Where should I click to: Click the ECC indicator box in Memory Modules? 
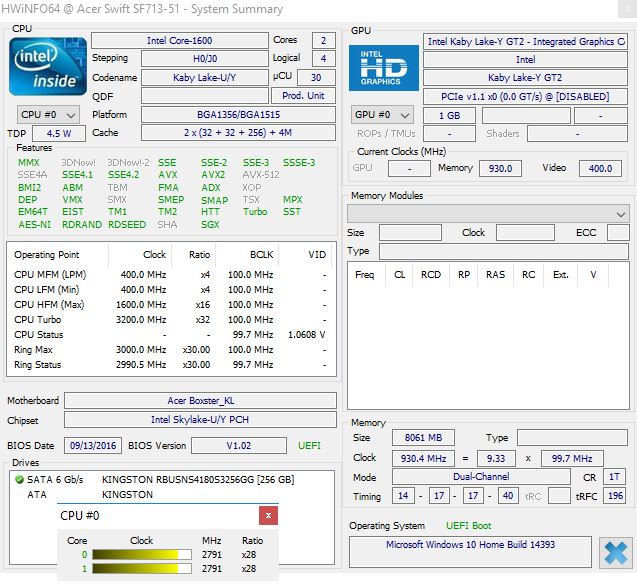click(618, 233)
